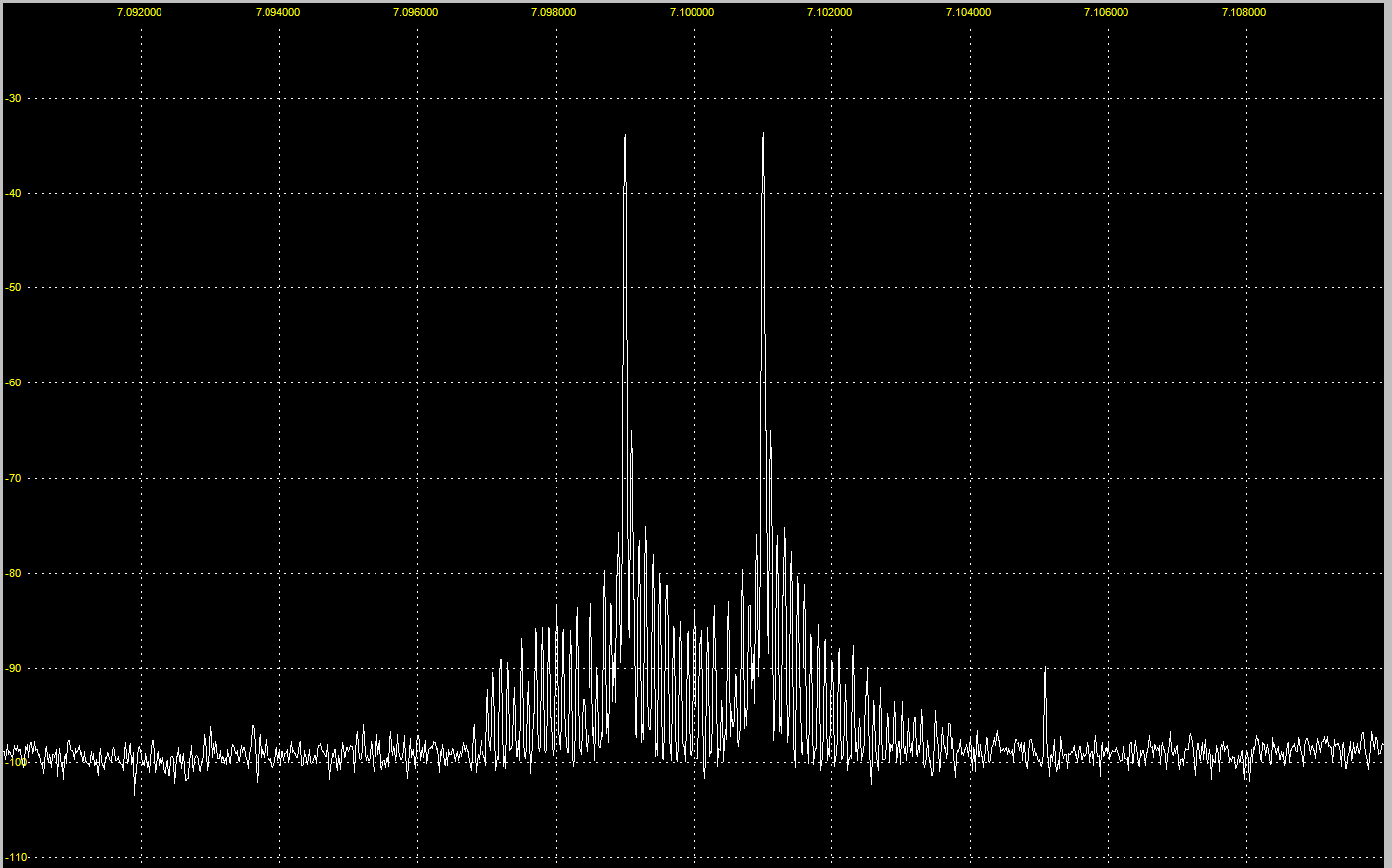Select the -40 dB axis label
Screen dimensions: 1392x868
pos(13,194)
